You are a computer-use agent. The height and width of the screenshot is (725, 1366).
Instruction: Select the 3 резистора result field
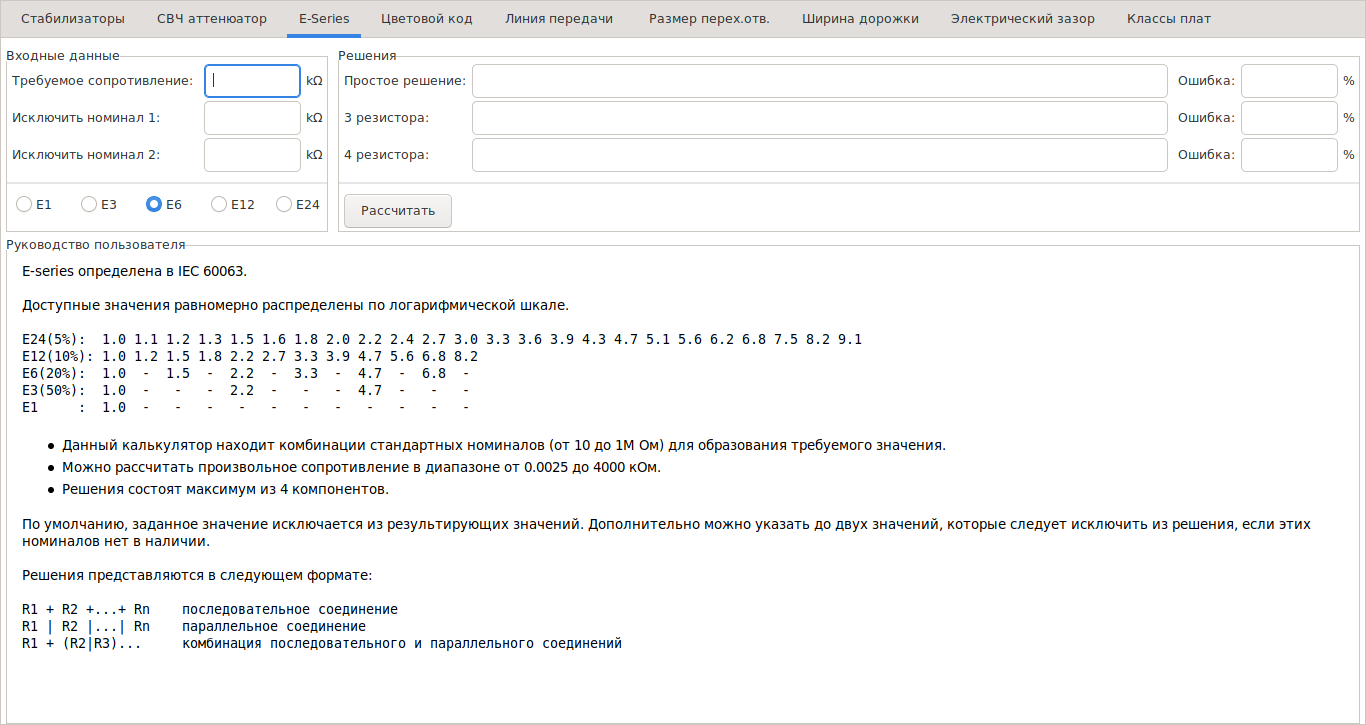819,118
